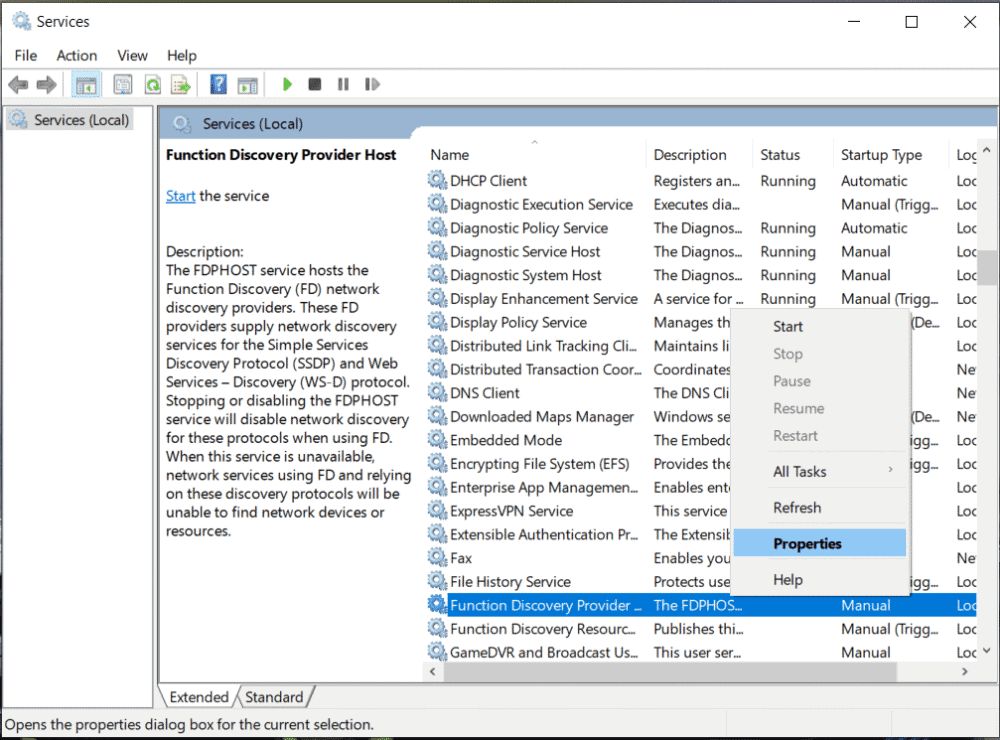The image size is (1000, 740).
Task: Open the Export List icon
Action: (x=181, y=84)
